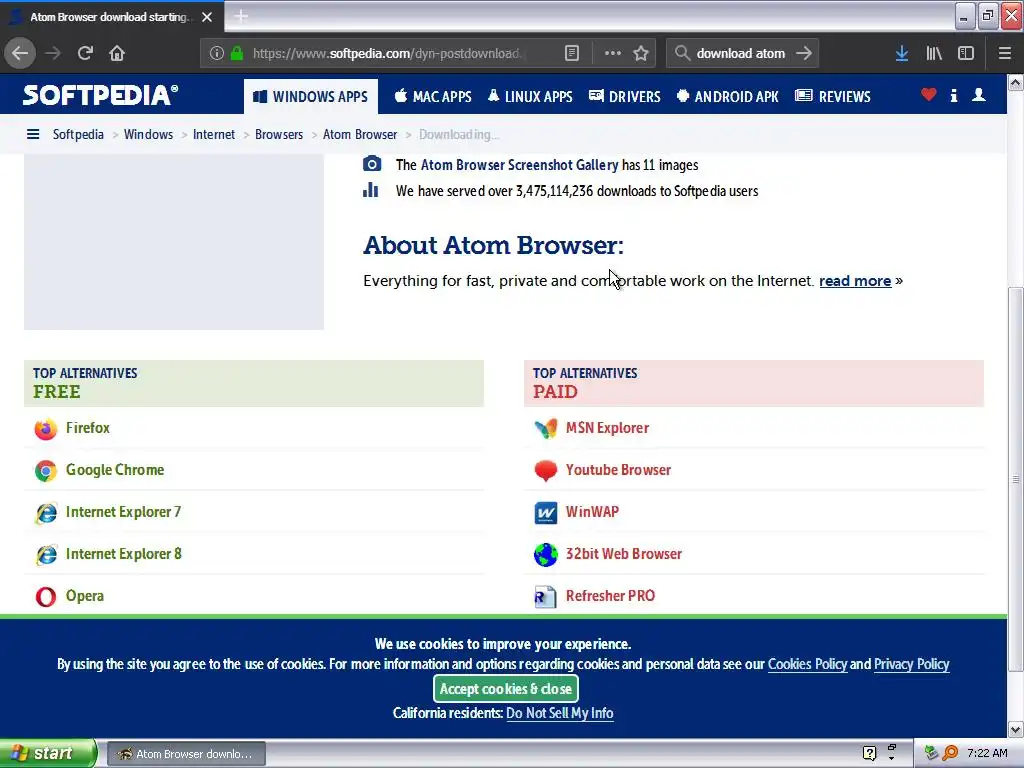
Task: Go back with the browser back arrow
Action: coord(20,53)
